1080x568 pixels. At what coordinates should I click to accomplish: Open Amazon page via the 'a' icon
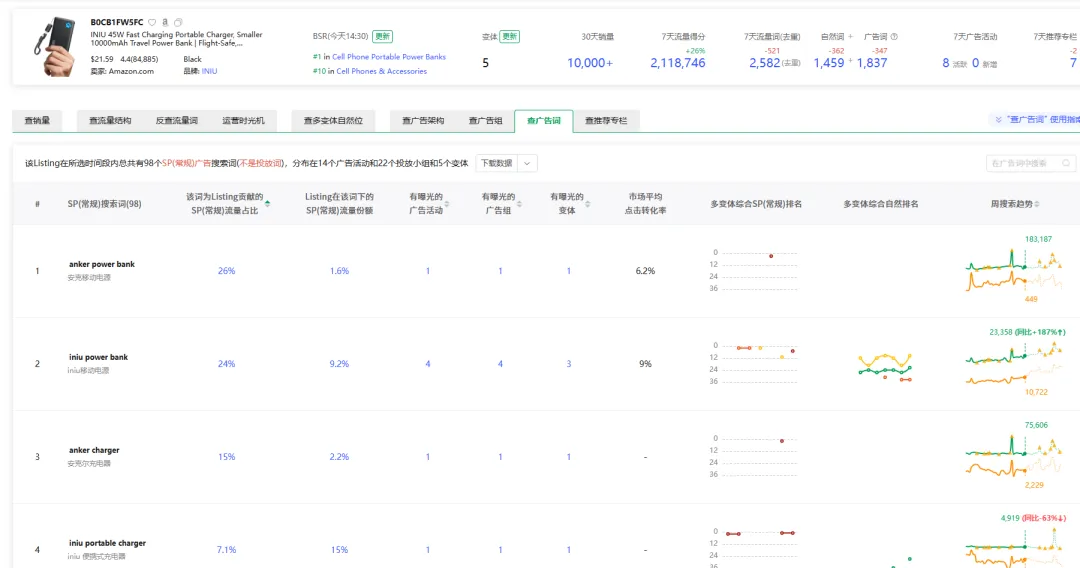click(165, 23)
